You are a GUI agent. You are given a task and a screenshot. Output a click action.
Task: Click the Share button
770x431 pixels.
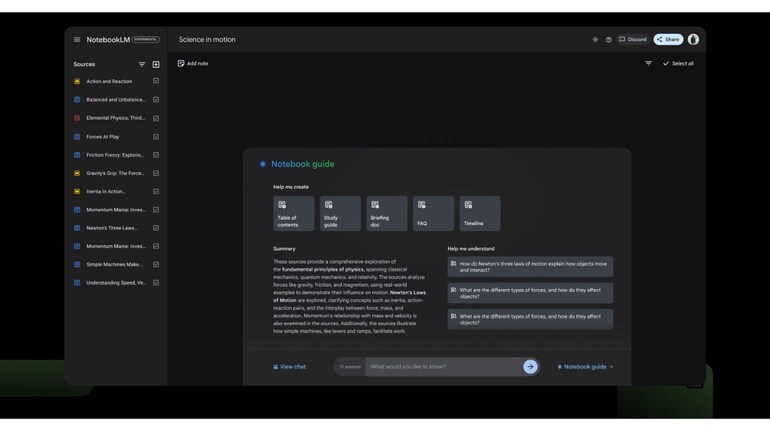668,39
